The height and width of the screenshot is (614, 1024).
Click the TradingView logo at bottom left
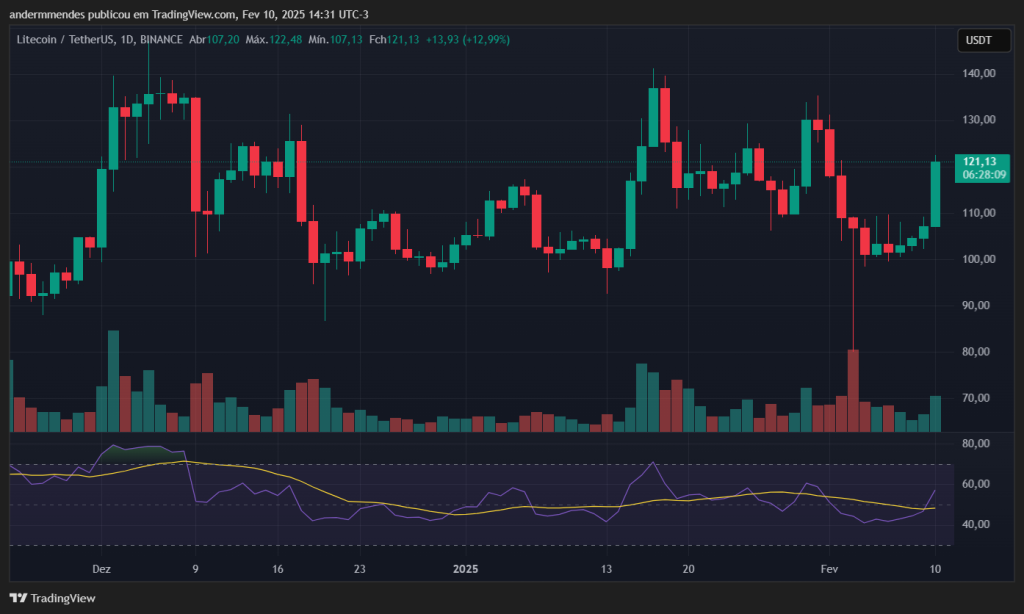tap(52, 598)
